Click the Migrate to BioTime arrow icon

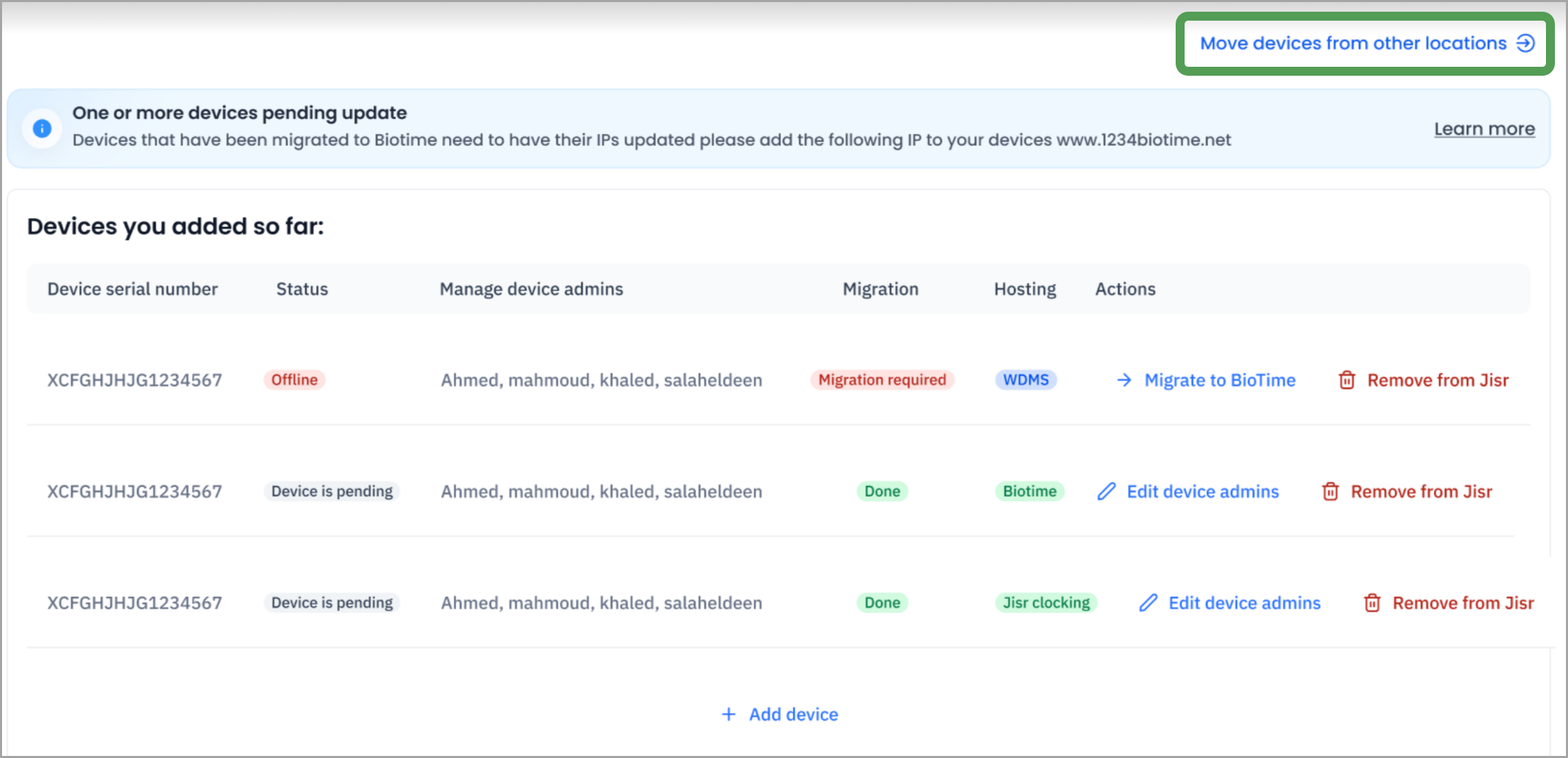pyautogui.click(x=1124, y=380)
